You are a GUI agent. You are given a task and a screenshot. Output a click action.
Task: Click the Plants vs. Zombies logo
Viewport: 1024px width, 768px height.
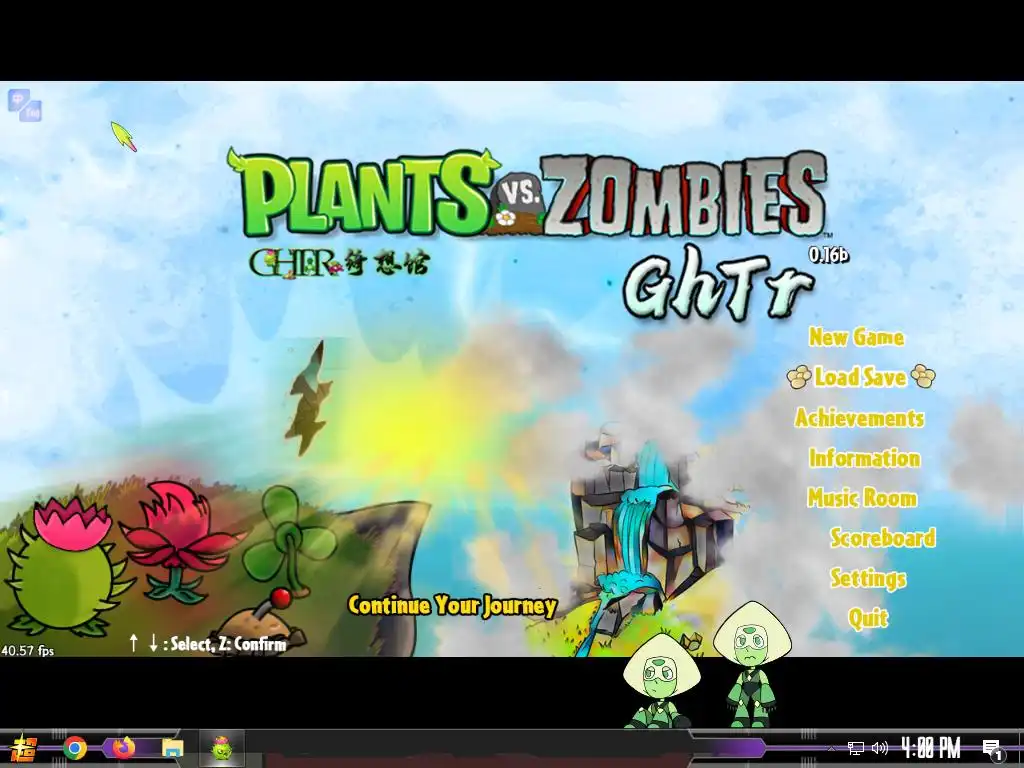point(528,194)
